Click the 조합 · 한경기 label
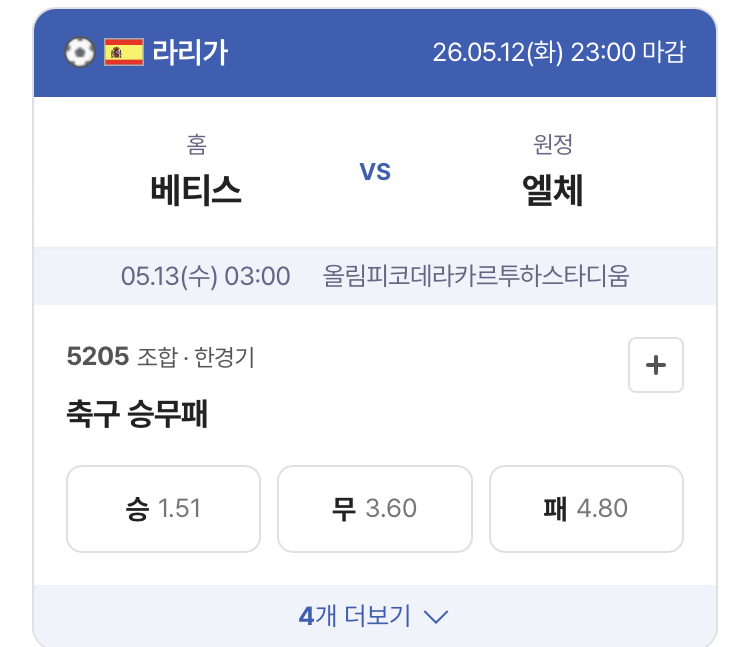 [196, 357]
